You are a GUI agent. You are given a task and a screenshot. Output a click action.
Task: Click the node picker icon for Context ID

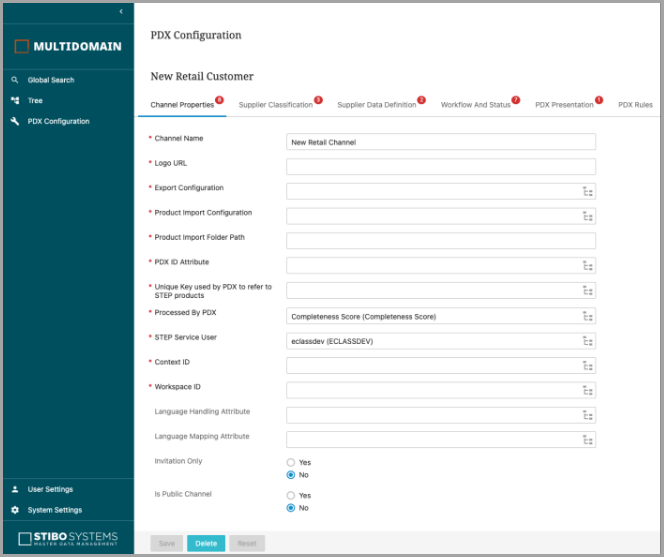tap(587, 366)
